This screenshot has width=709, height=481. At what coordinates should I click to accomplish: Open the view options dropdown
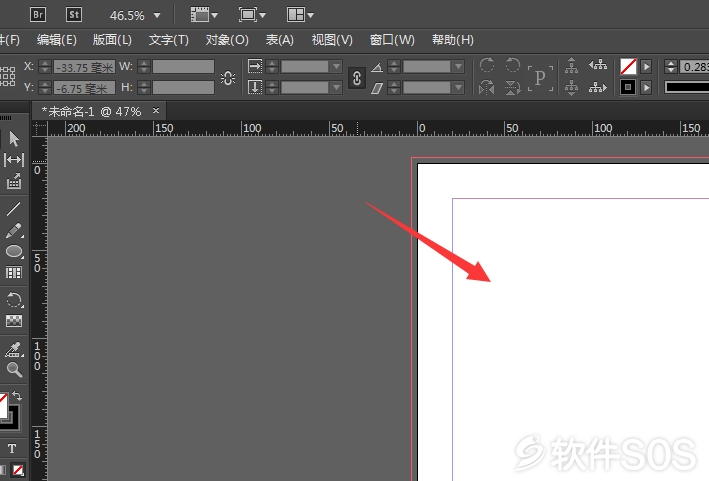tap(204, 15)
